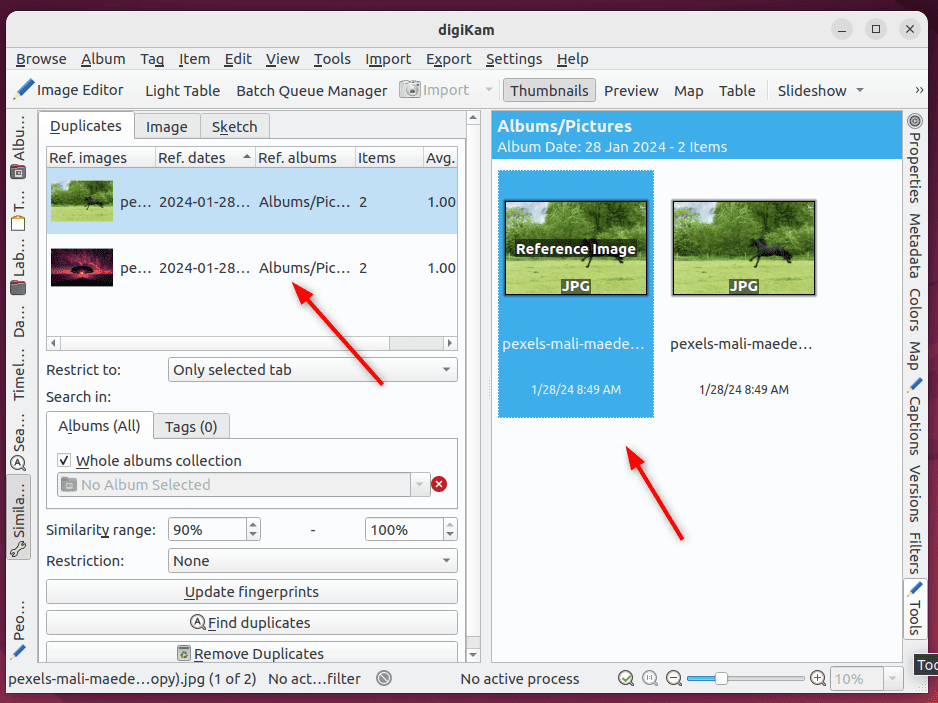Switch to the Sketch tab
Image resolution: width=938 pixels, height=703 pixels.
(x=234, y=127)
